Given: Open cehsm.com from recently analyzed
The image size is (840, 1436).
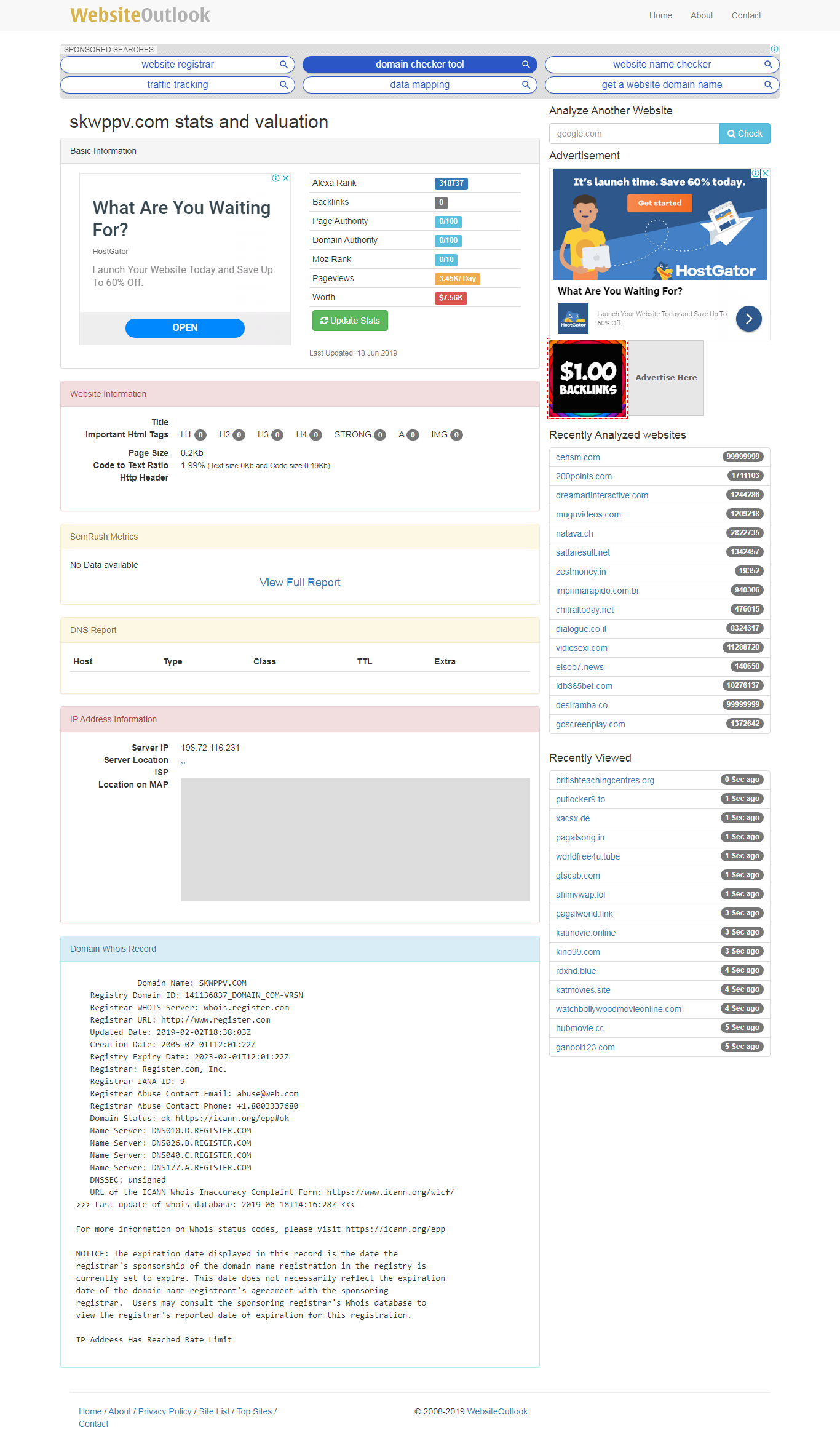Looking at the screenshot, I should coord(578,457).
